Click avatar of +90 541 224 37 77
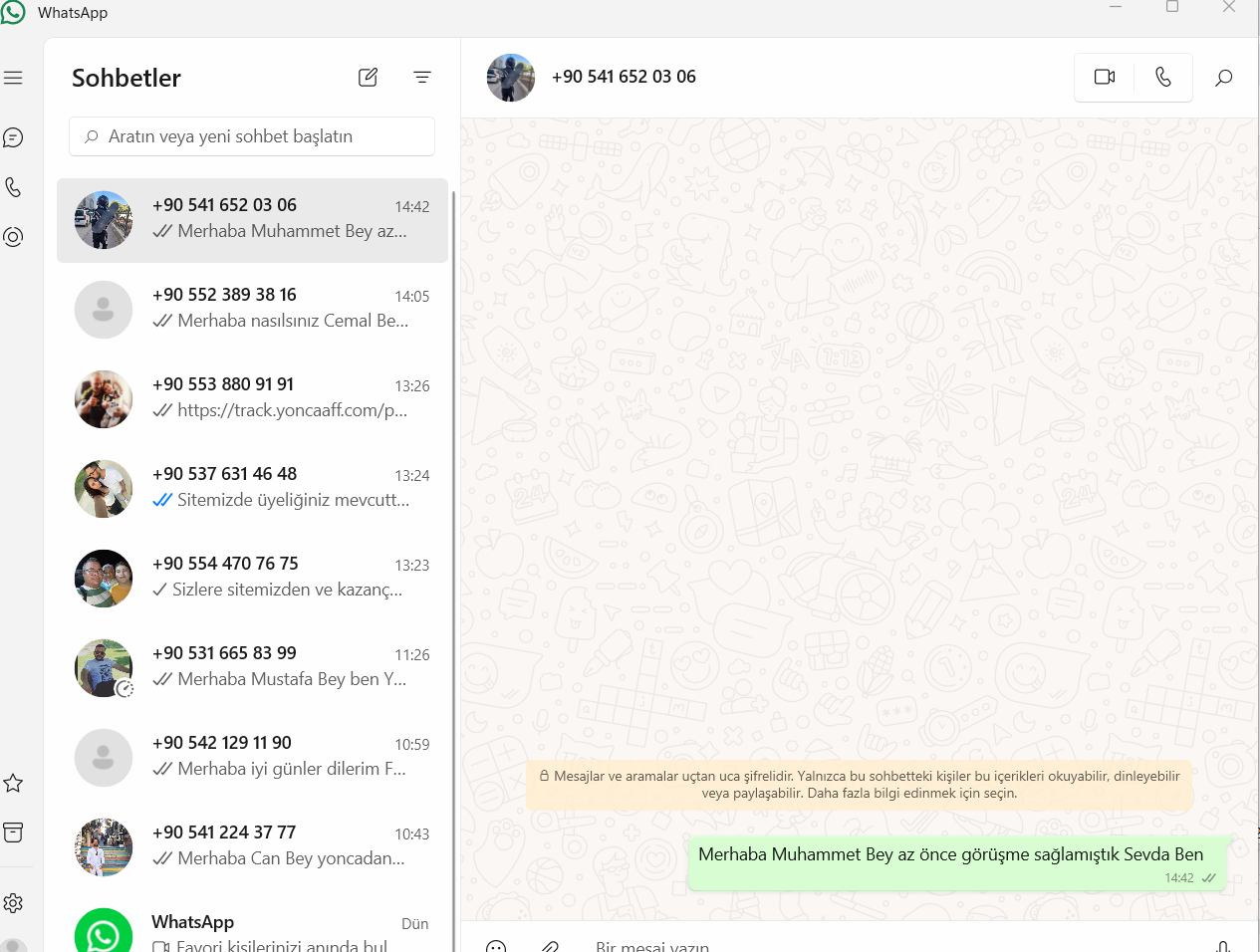The image size is (1260, 952). 104,847
